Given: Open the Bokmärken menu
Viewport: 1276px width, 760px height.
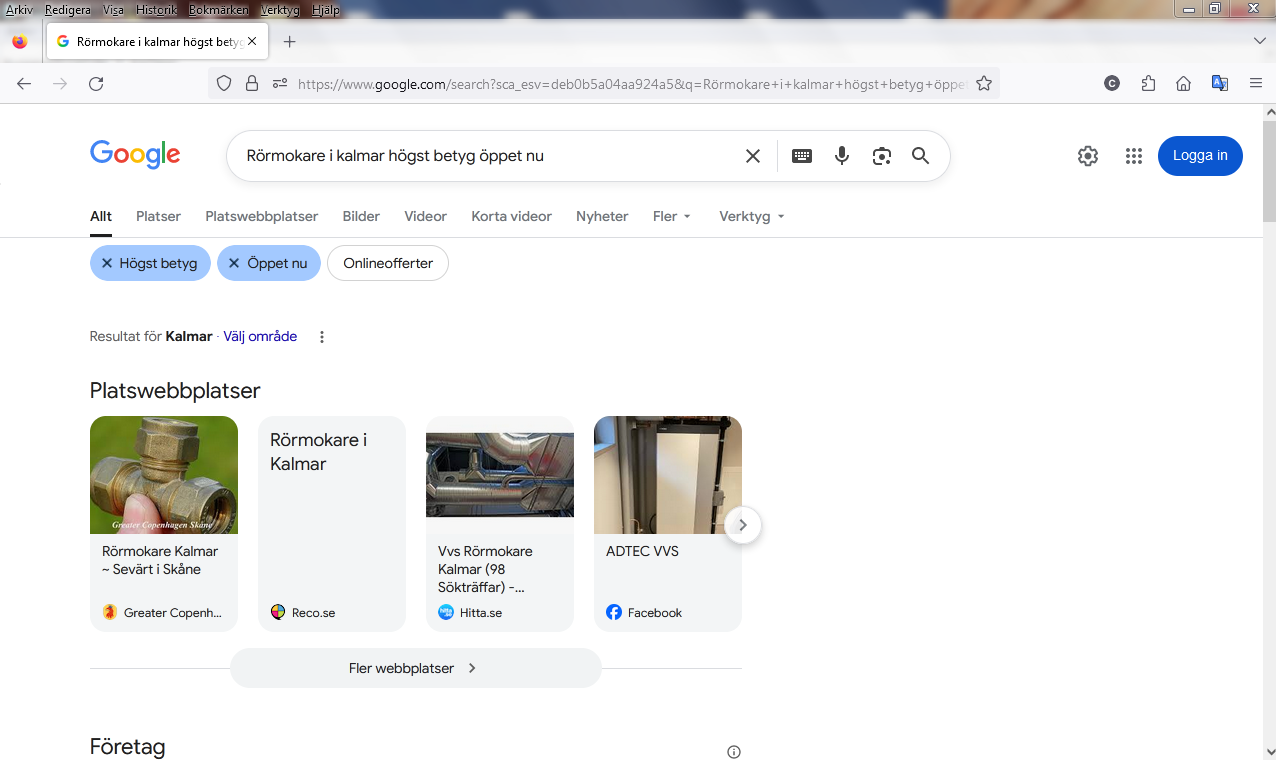Looking at the screenshot, I should [x=217, y=10].
